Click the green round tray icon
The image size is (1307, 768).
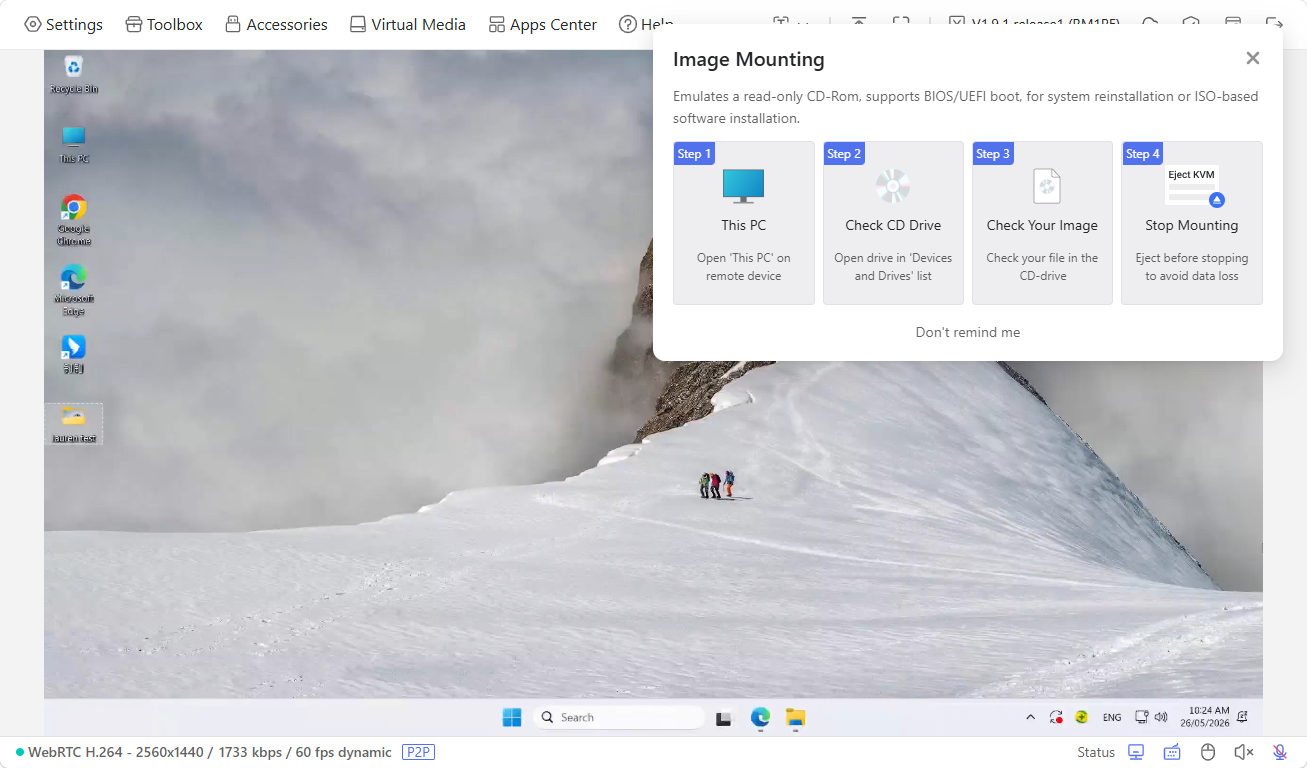[x=1082, y=717]
